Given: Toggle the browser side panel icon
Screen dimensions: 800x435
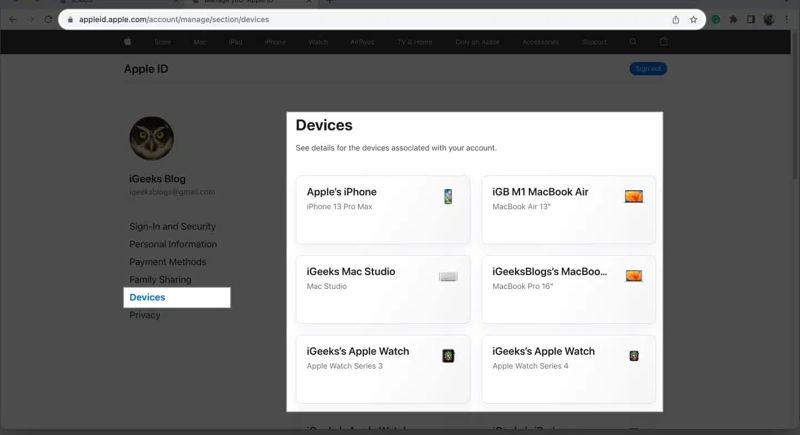Looking at the screenshot, I should point(751,19).
